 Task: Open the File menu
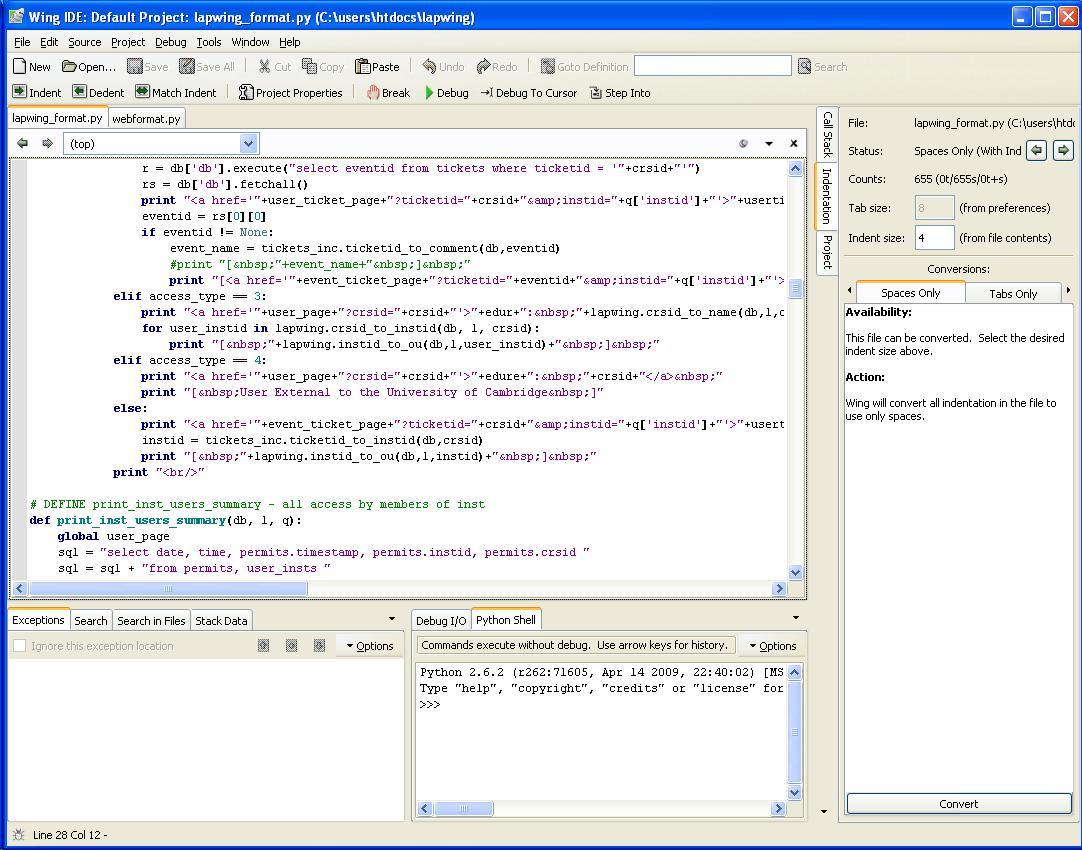point(22,42)
